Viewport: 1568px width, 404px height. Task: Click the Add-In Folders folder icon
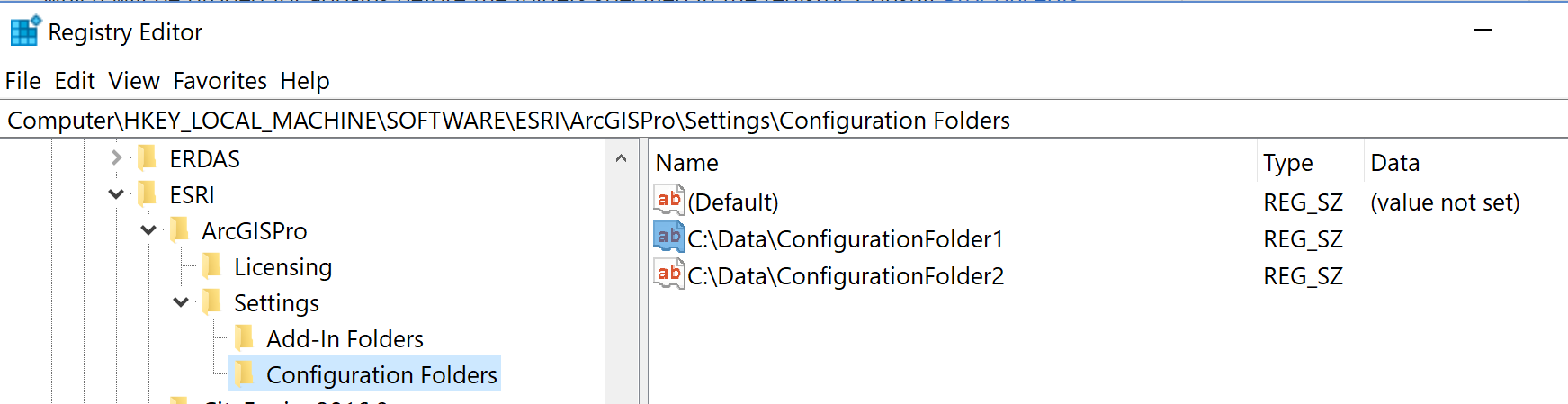246,338
